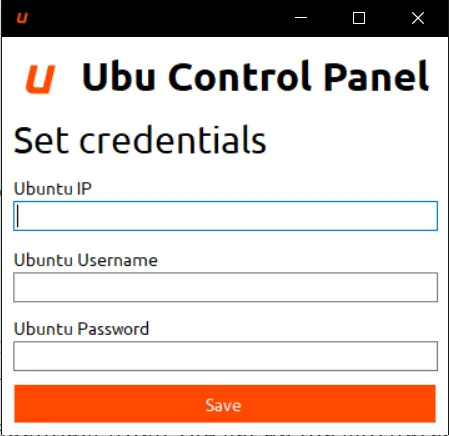Click the word 'Panel' in the main heading
The image size is (449, 436).
[376, 77]
